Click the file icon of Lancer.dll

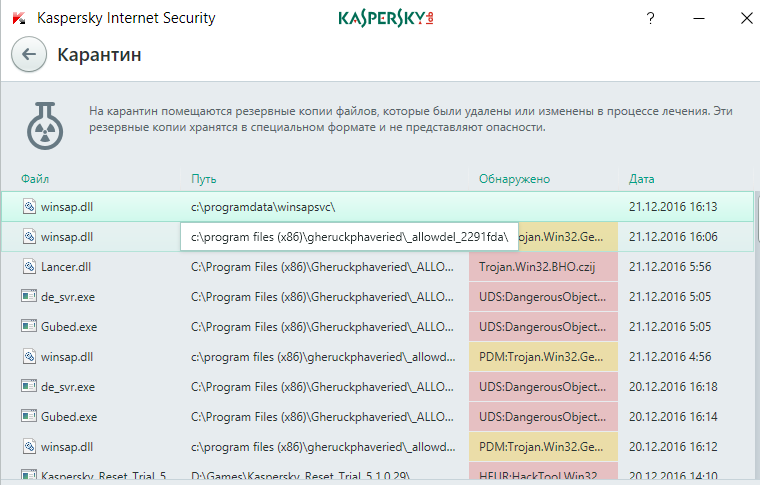click(x=29, y=267)
